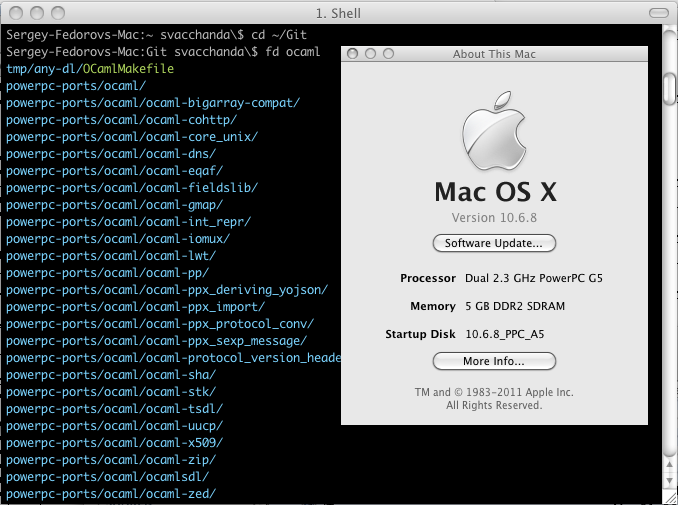Screen dimensions: 678x505
Task: Click the ocaml-zed/ path
Action: (x=111, y=494)
